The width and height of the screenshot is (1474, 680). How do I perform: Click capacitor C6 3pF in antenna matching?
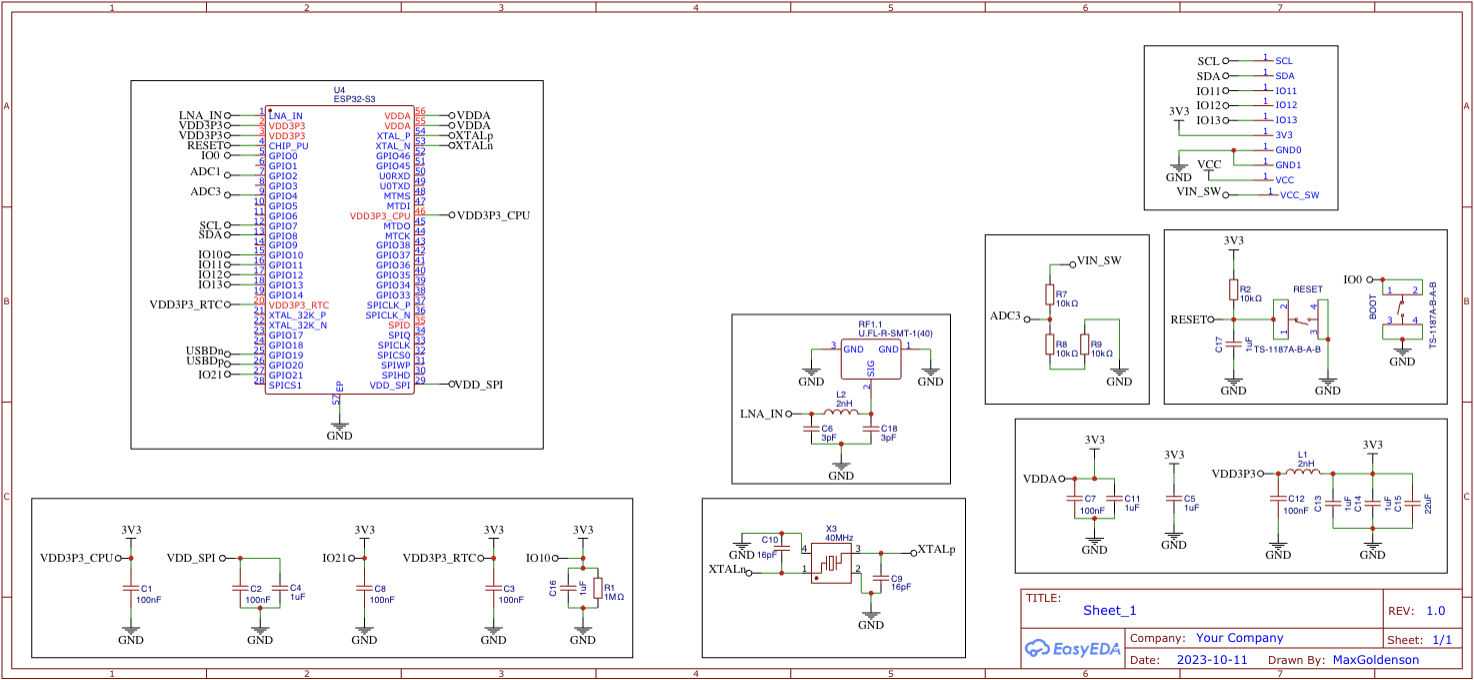pos(811,429)
